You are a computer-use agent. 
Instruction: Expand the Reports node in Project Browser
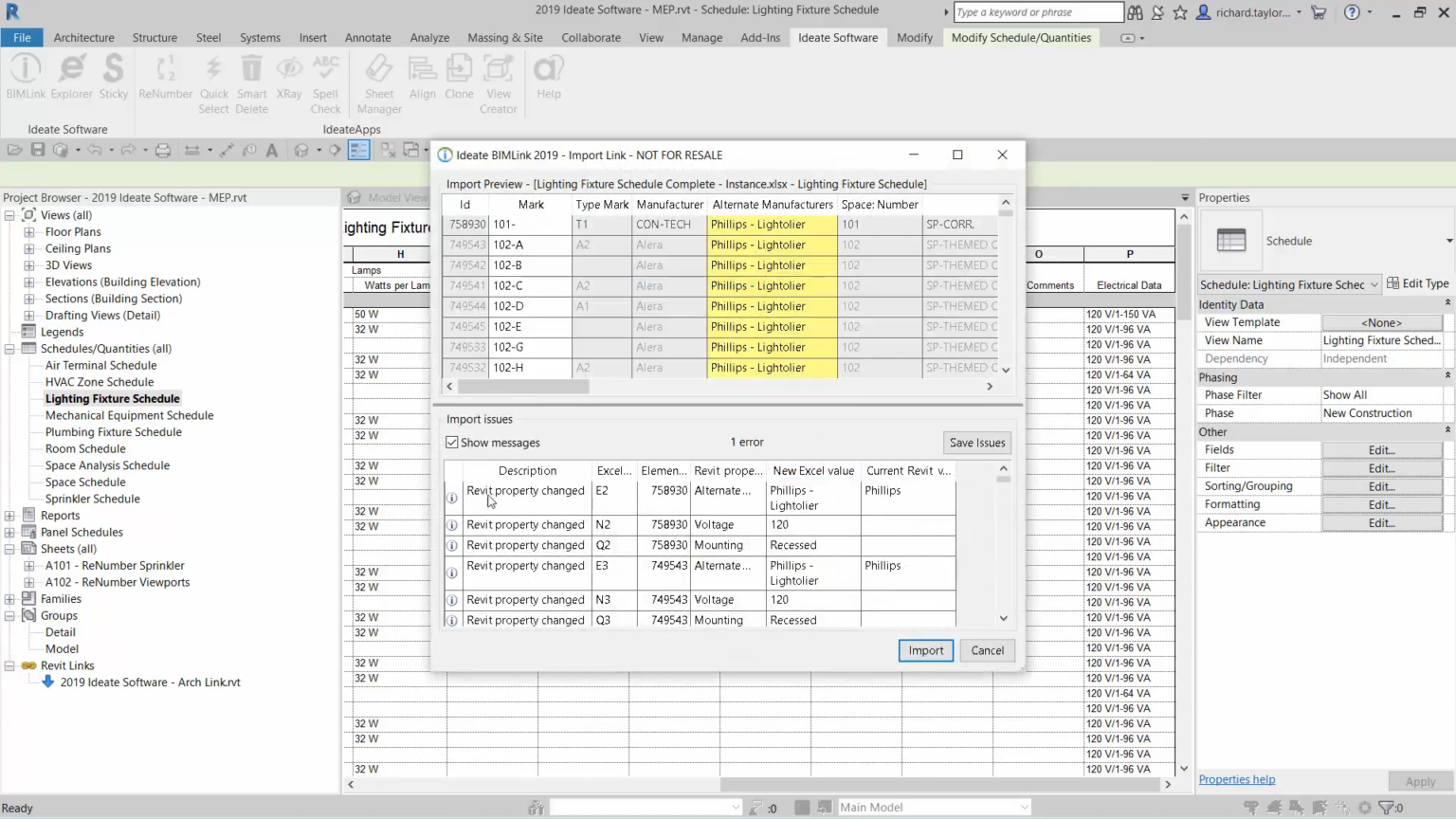click(9, 515)
